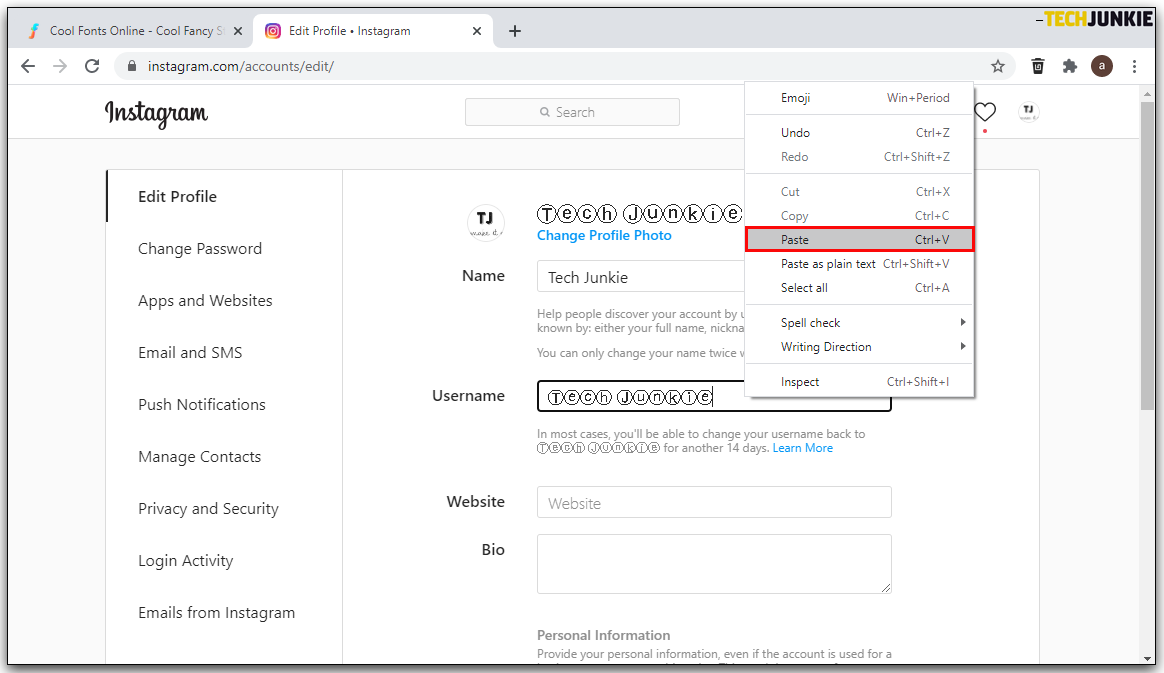Go forward with the browser forward arrow
Image resolution: width=1164 pixels, height=673 pixels.
[x=60, y=66]
